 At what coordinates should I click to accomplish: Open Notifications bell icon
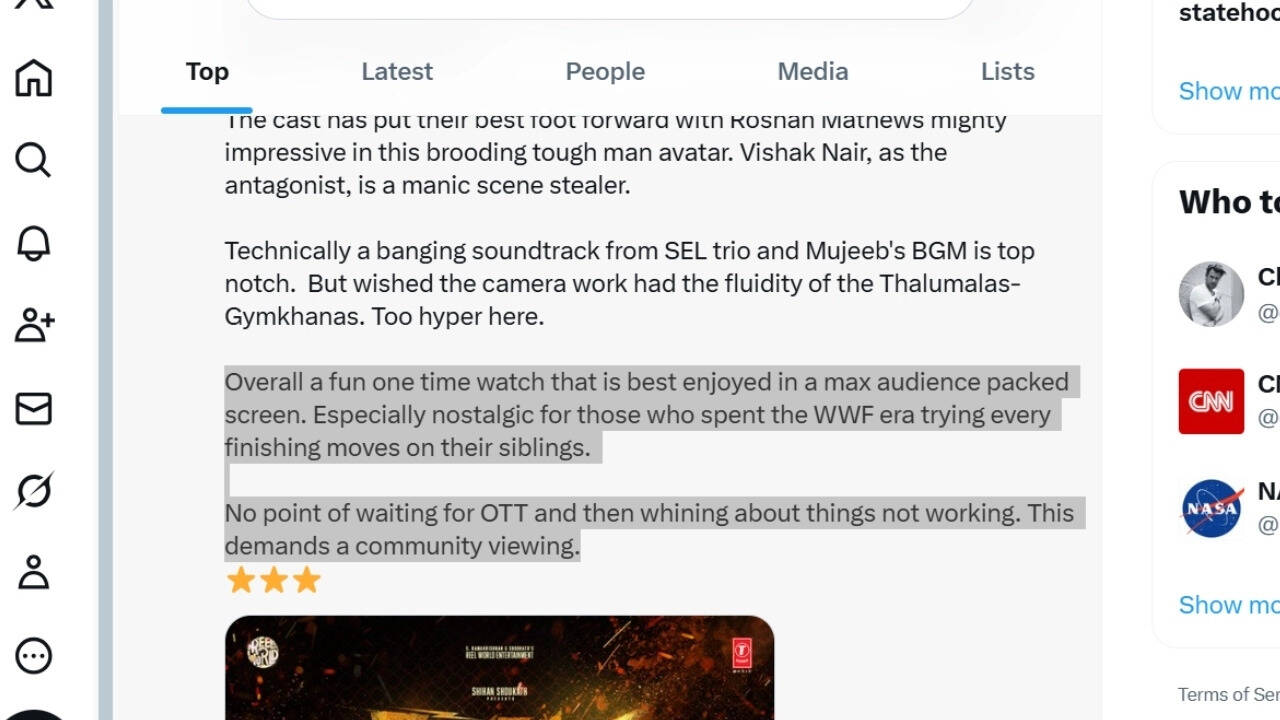33,243
